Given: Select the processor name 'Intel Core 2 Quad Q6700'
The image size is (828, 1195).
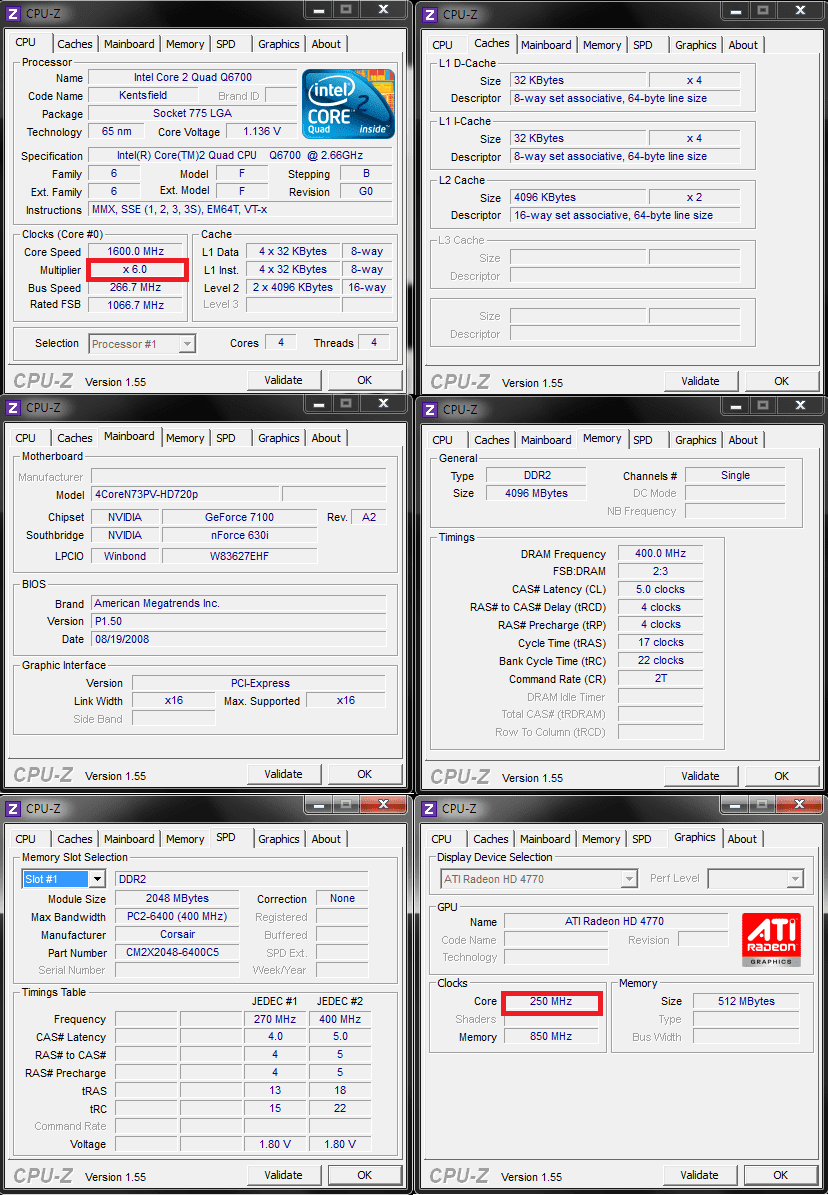Looking at the screenshot, I should click(192, 77).
